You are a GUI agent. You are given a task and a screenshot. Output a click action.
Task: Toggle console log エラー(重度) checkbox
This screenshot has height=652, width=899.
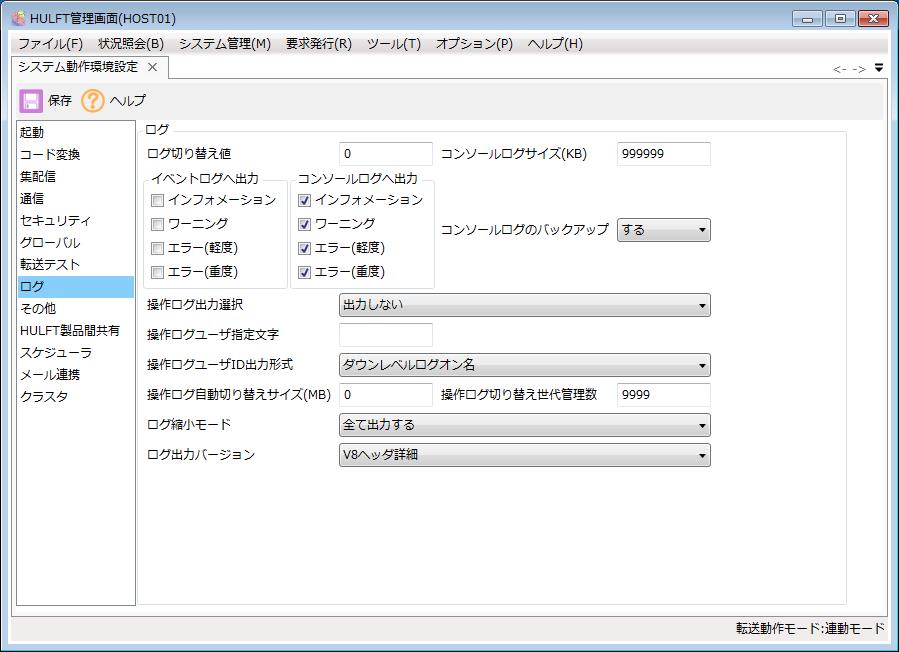click(x=305, y=272)
